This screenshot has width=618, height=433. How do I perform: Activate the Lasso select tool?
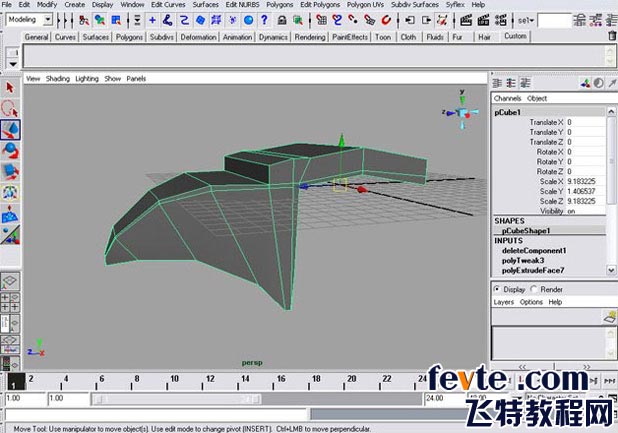click(10, 108)
